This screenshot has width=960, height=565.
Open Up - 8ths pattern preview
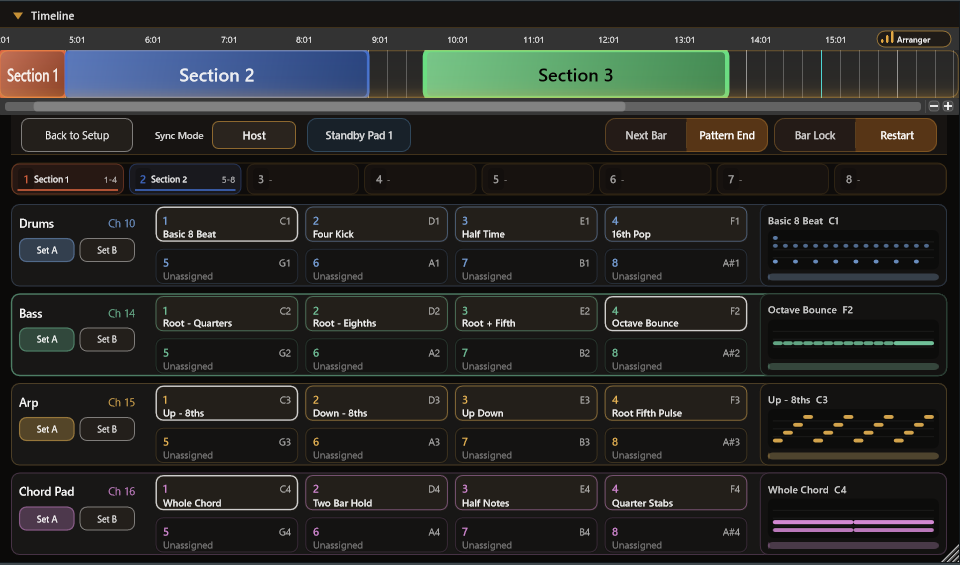coord(853,424)
